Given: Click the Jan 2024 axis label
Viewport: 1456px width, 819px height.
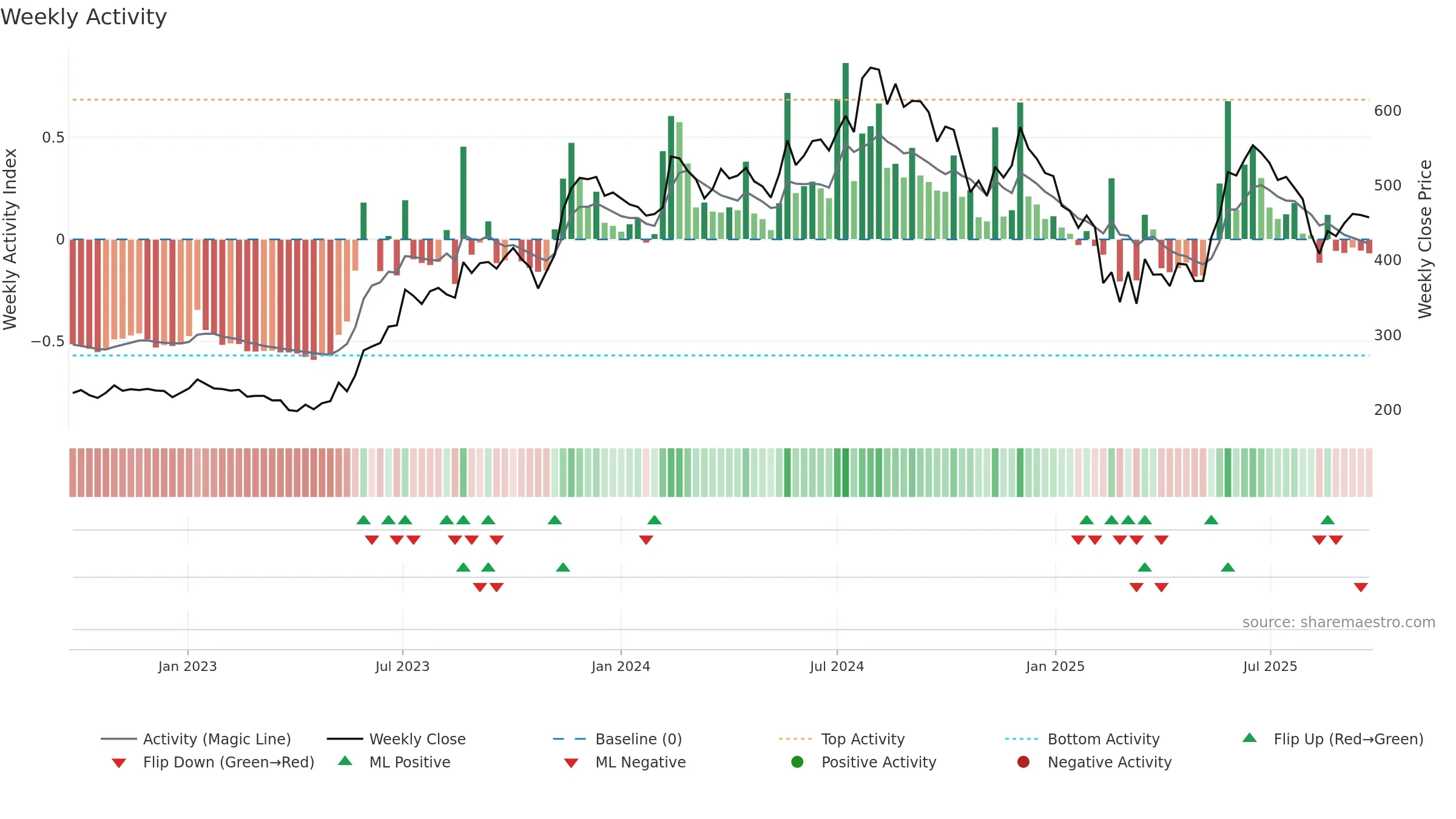Looking at the screenshot, I should click(x=621, y=667).
